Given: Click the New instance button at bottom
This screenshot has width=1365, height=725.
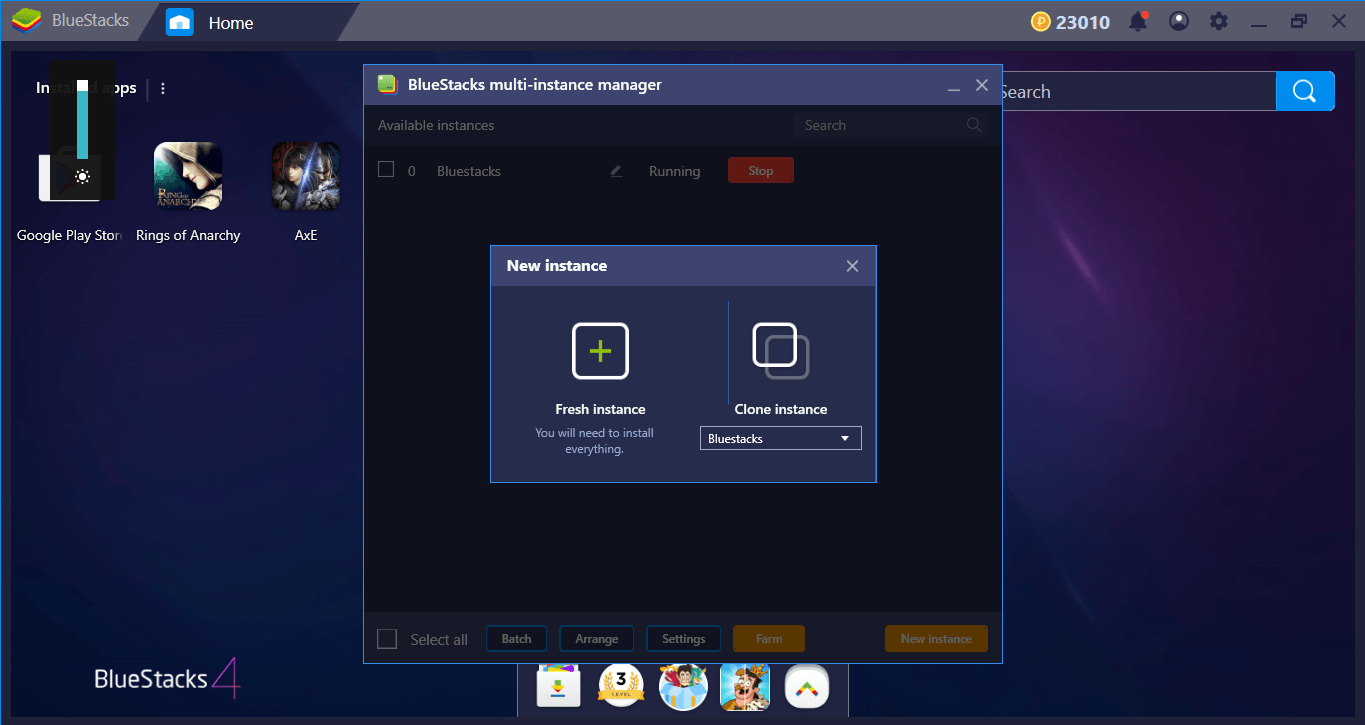Looking at the screenshot, I should (936, 639).
